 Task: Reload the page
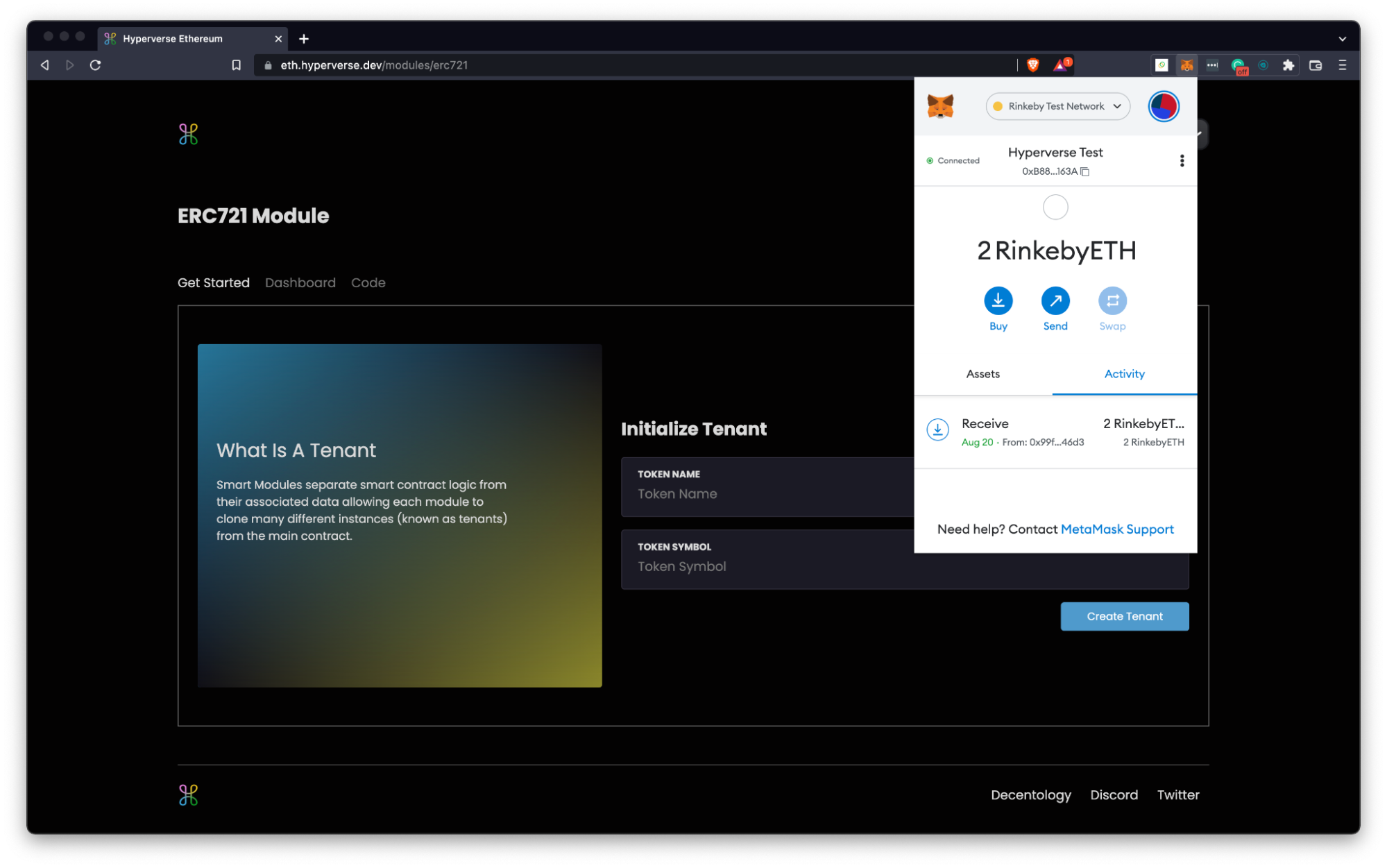[x=96, y=65]
